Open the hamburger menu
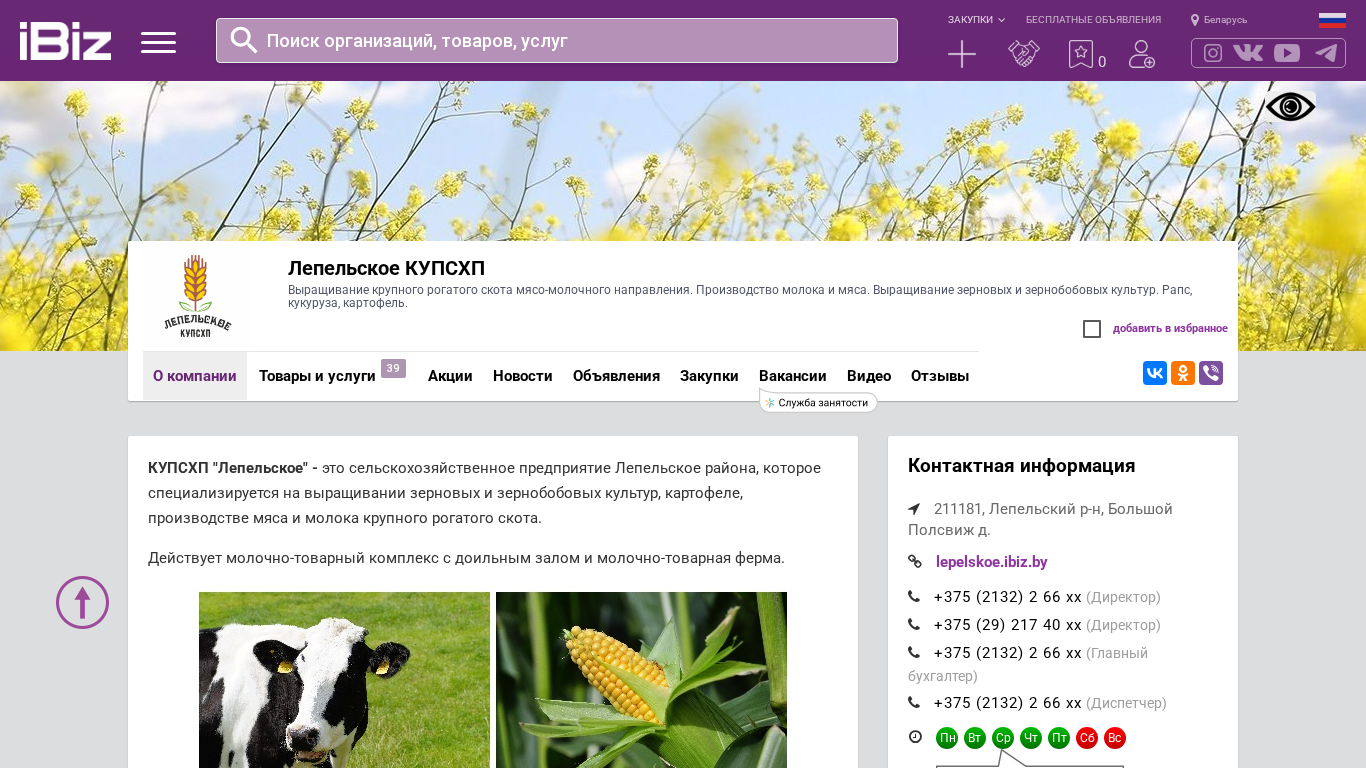This screenshot has width=1366, height=768. pos(158,42)
